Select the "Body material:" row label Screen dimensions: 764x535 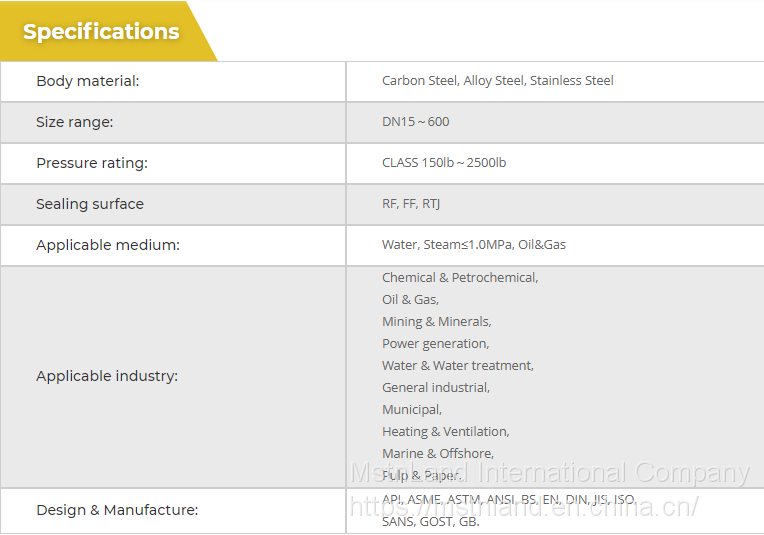click(x=88, y=81)
